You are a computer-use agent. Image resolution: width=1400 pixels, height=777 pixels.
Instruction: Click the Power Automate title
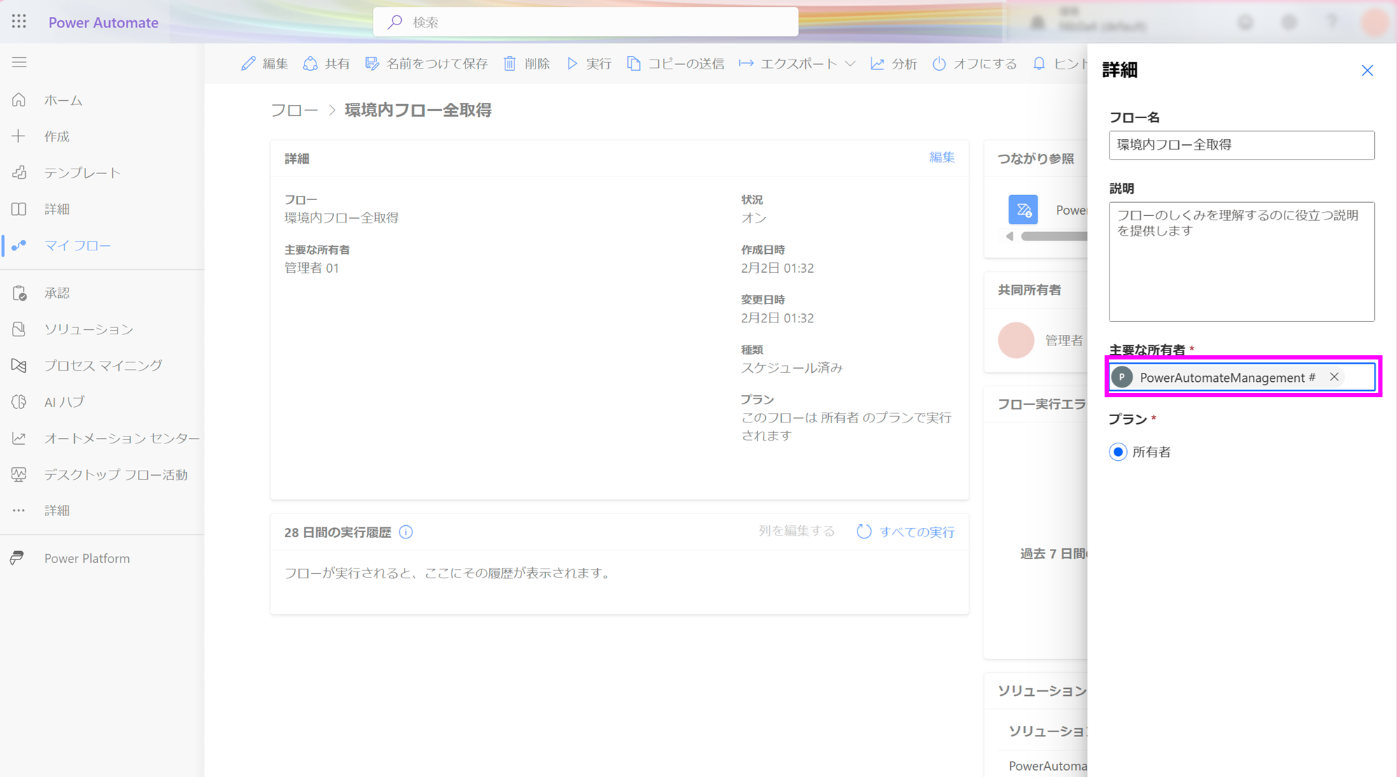(x=103, y=22)
